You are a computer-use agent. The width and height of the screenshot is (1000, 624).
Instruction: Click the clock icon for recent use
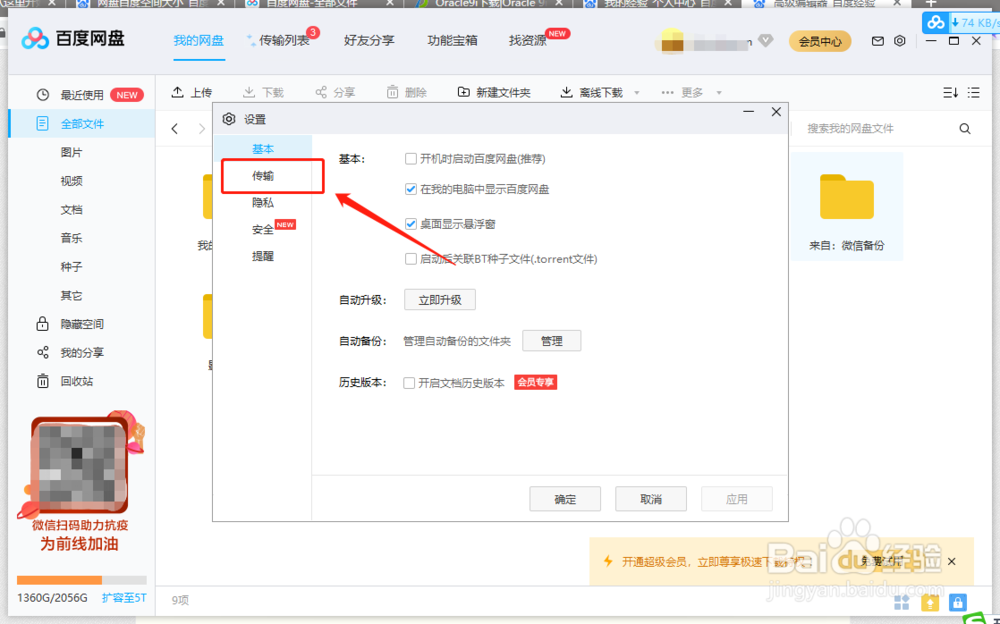(x=43, y=95)
